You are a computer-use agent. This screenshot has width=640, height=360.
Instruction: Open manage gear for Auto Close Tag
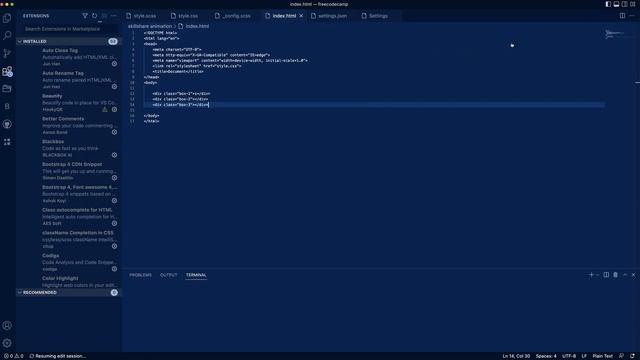[115, 64]
